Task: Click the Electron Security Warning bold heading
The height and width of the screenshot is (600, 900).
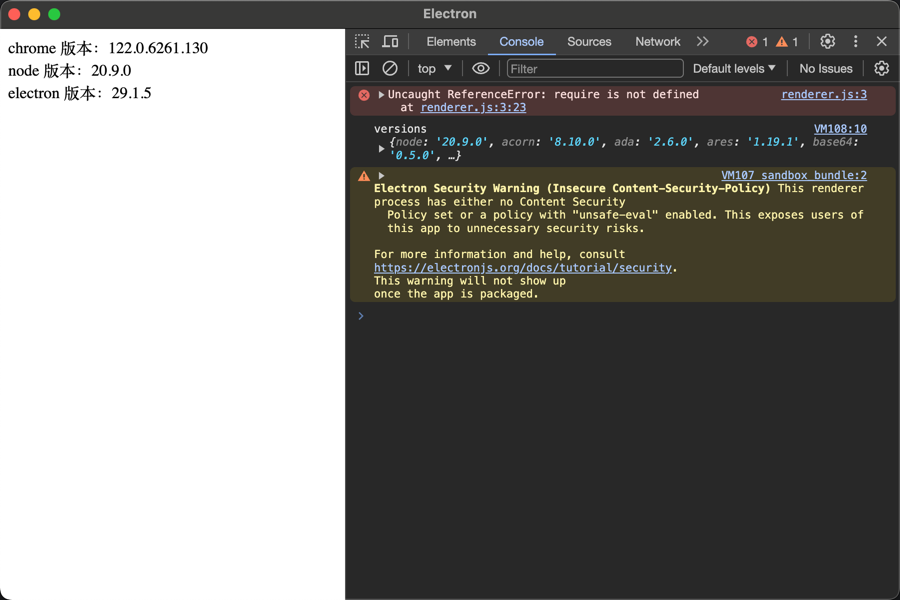Action: (572, 188)
